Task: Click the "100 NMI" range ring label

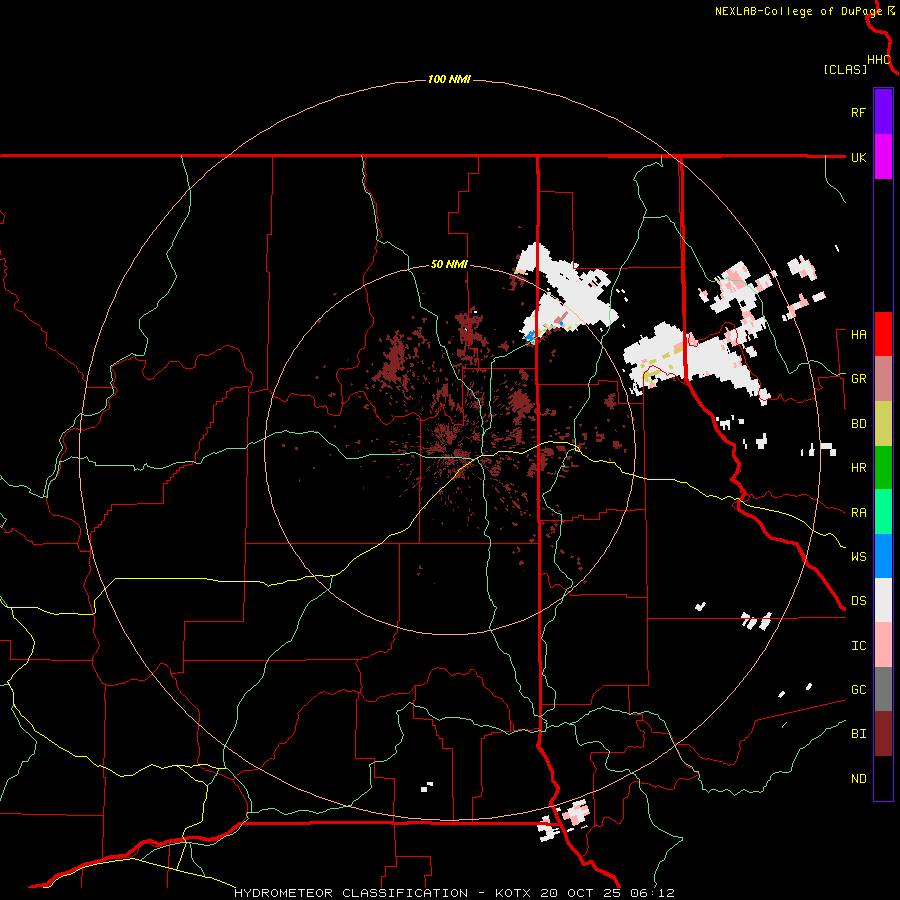Action: click(449, 79)
